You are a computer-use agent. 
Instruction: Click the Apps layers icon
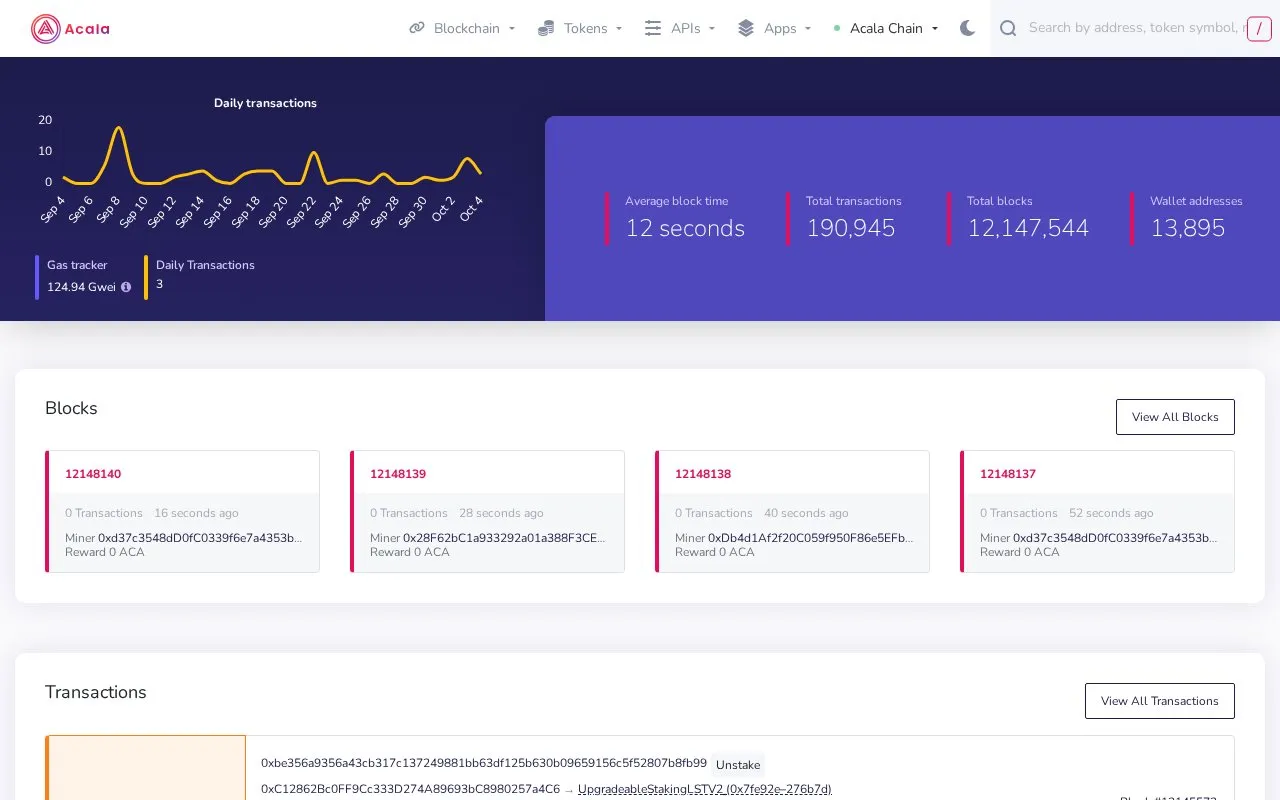pos(746,28)
